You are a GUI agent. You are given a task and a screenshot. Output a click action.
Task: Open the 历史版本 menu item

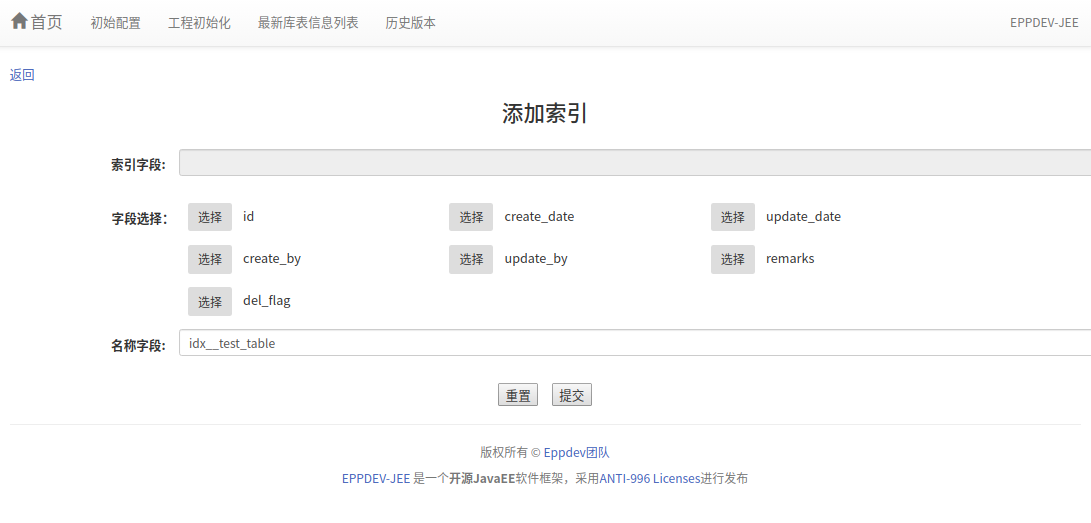click(410, 23)
